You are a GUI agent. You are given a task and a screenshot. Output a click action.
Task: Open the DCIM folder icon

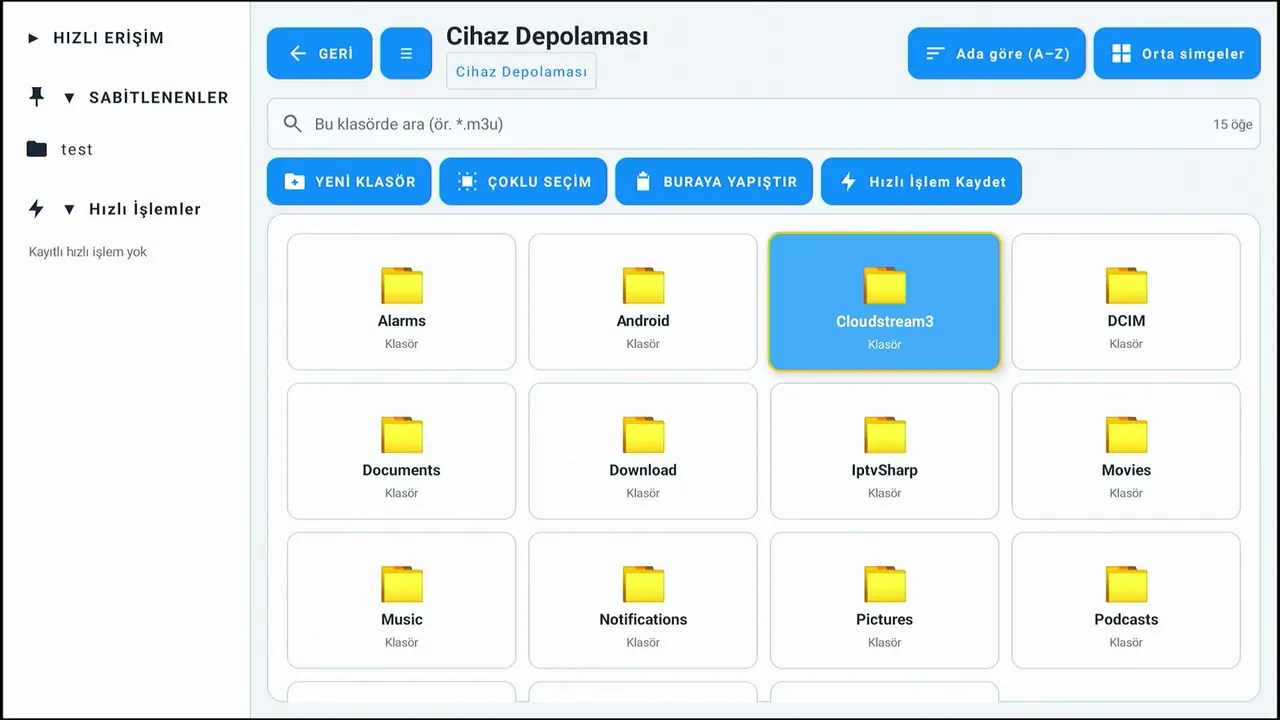pos(1126,286)
